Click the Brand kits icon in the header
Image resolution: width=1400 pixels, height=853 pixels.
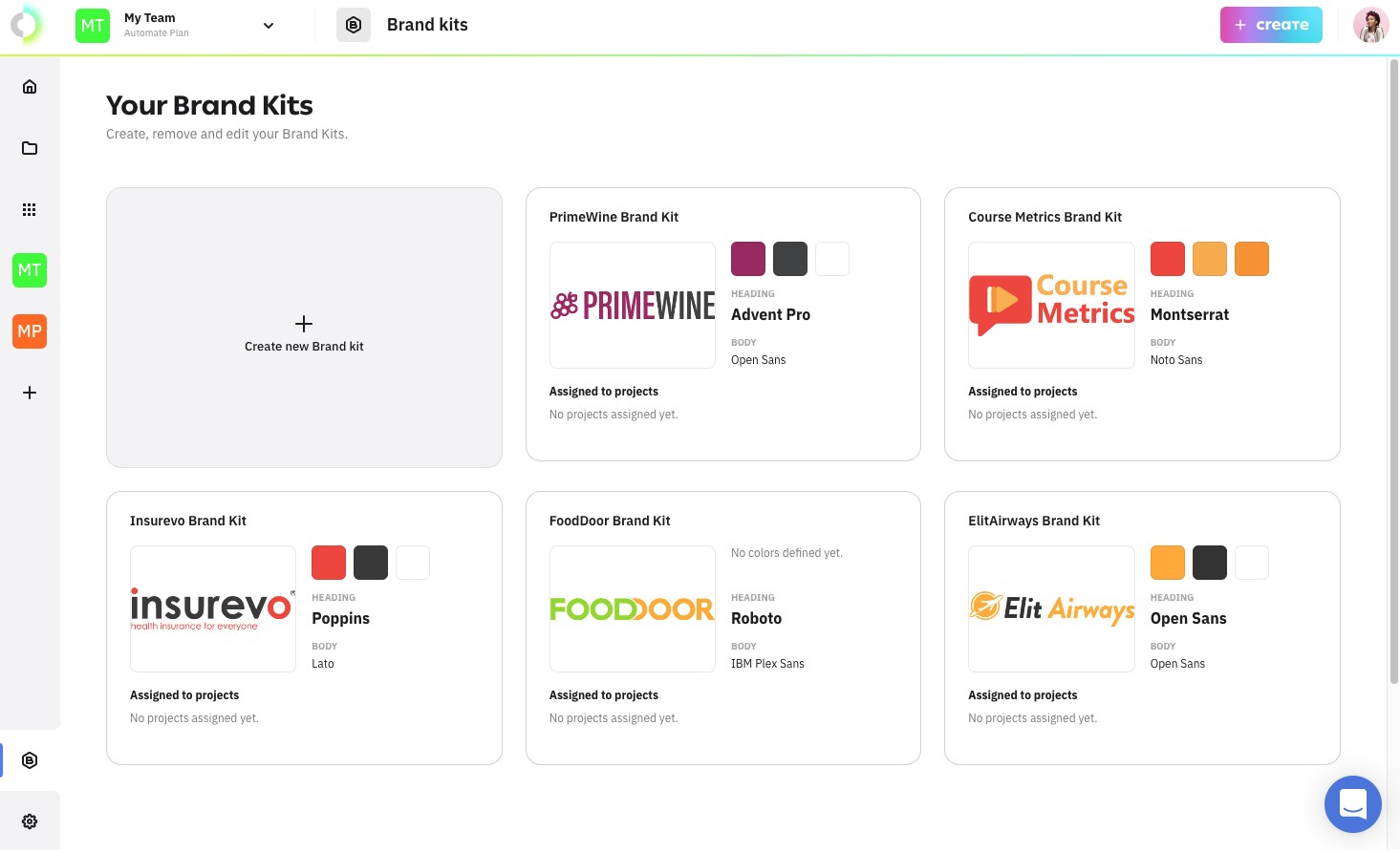(354, 24)
